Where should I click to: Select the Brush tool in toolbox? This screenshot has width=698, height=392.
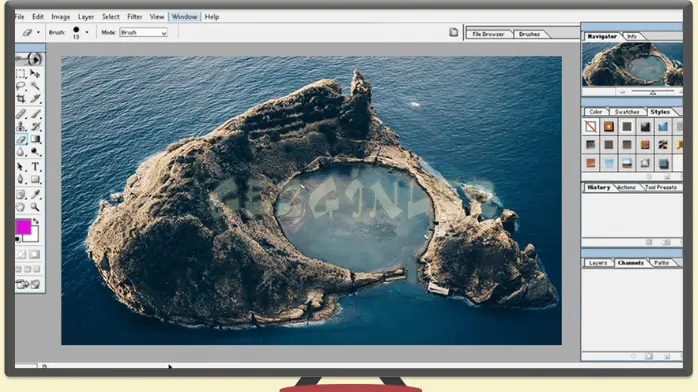coord(35,114)
